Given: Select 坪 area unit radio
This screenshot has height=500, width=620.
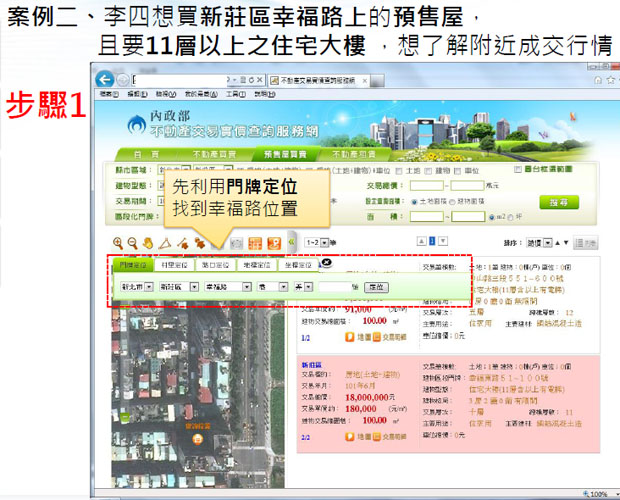Looking at the screenshot, I should coord(511,217).
